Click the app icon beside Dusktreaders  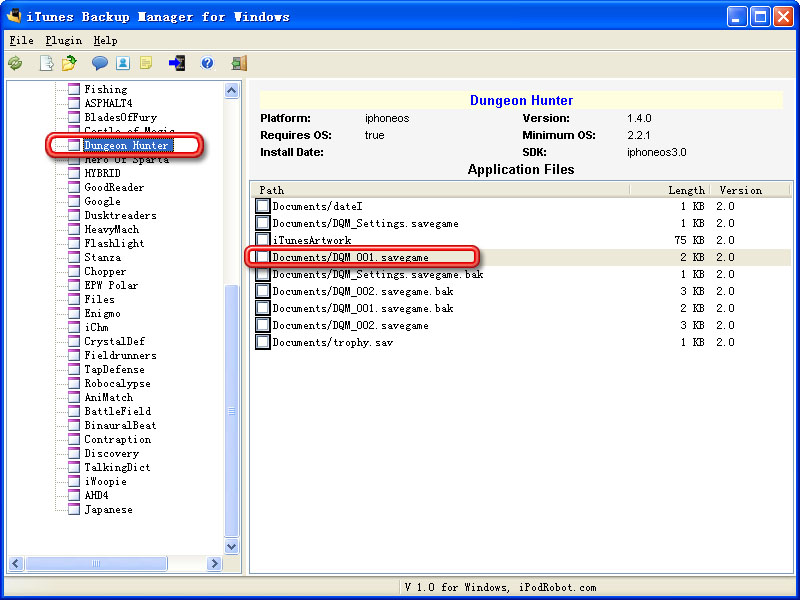pyautogui.click(x=74, y=215)
